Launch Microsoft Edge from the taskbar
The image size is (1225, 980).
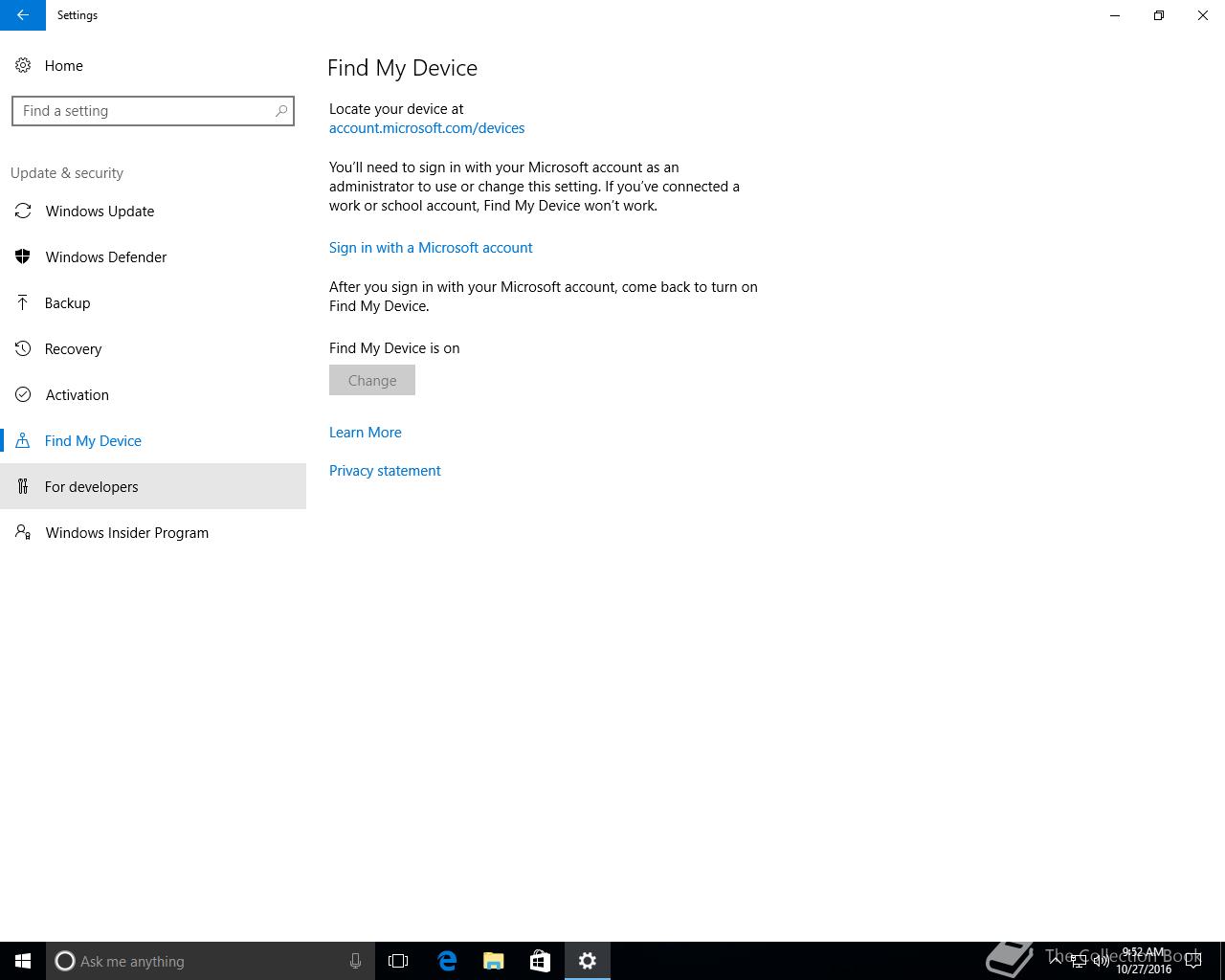[x=447, y=961]
